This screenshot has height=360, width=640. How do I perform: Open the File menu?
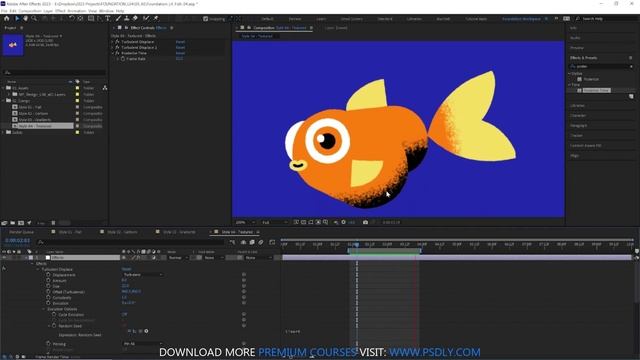pyautogui.click(x=4, y=11)
